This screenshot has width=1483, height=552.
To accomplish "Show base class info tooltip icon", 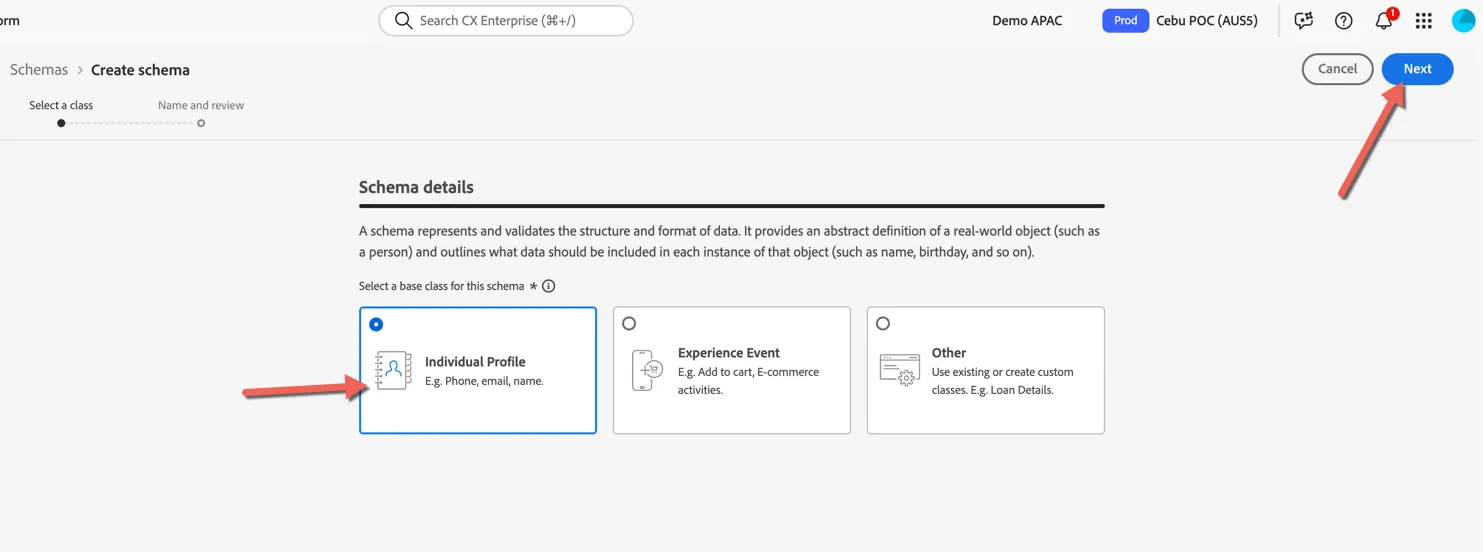I will [x=548, y=286].
